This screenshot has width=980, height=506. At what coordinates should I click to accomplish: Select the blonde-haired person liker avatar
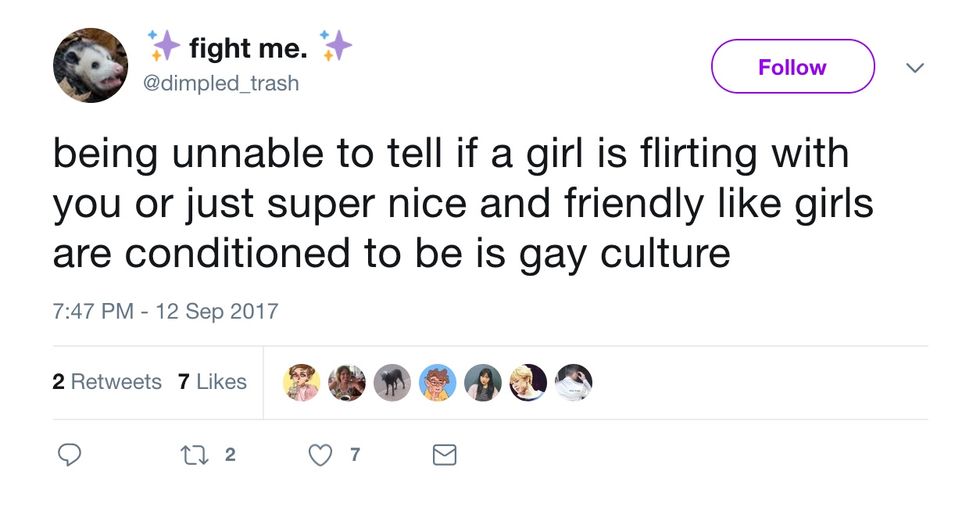(528, 382)
